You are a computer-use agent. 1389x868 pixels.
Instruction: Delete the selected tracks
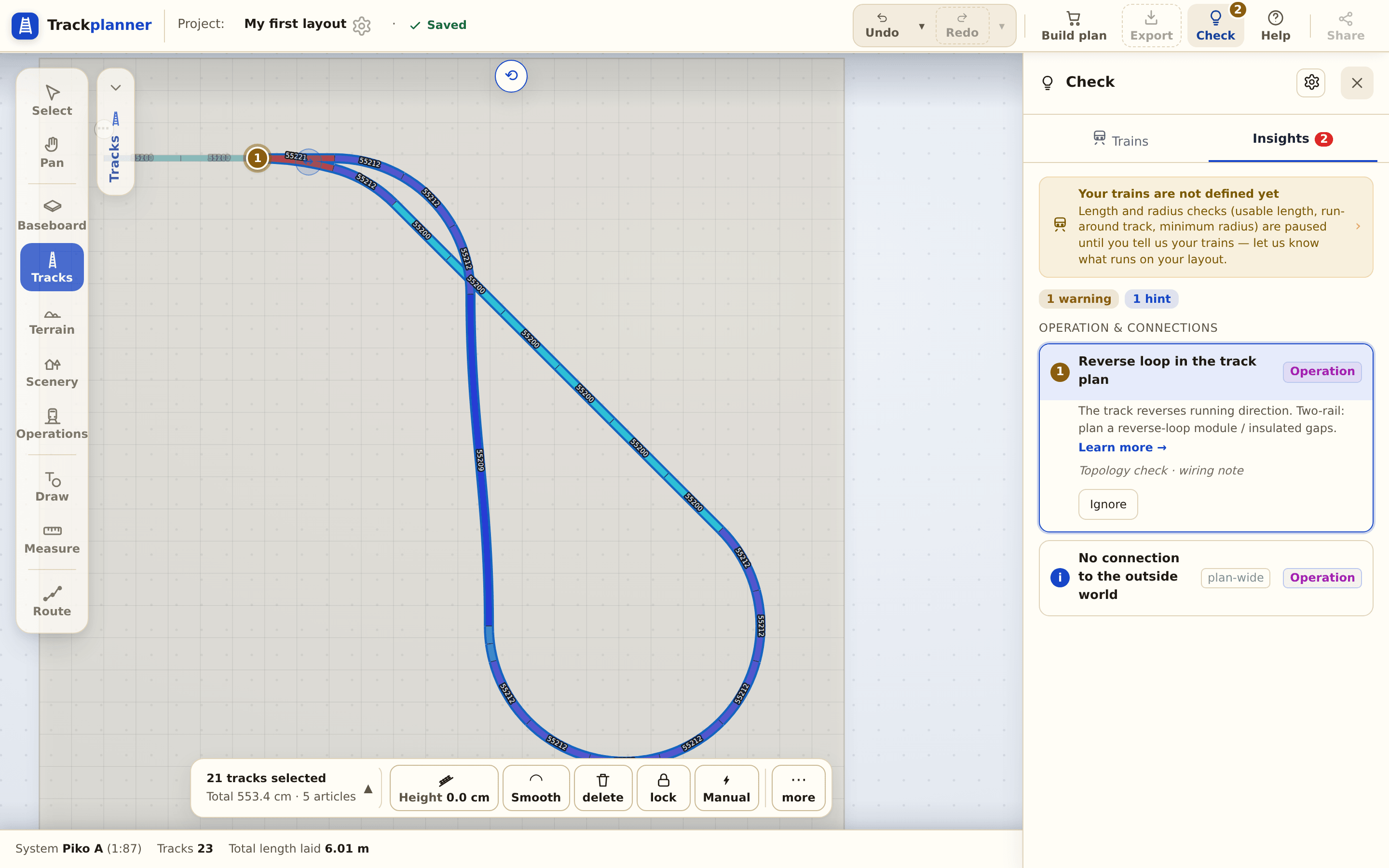coord(603,787)
